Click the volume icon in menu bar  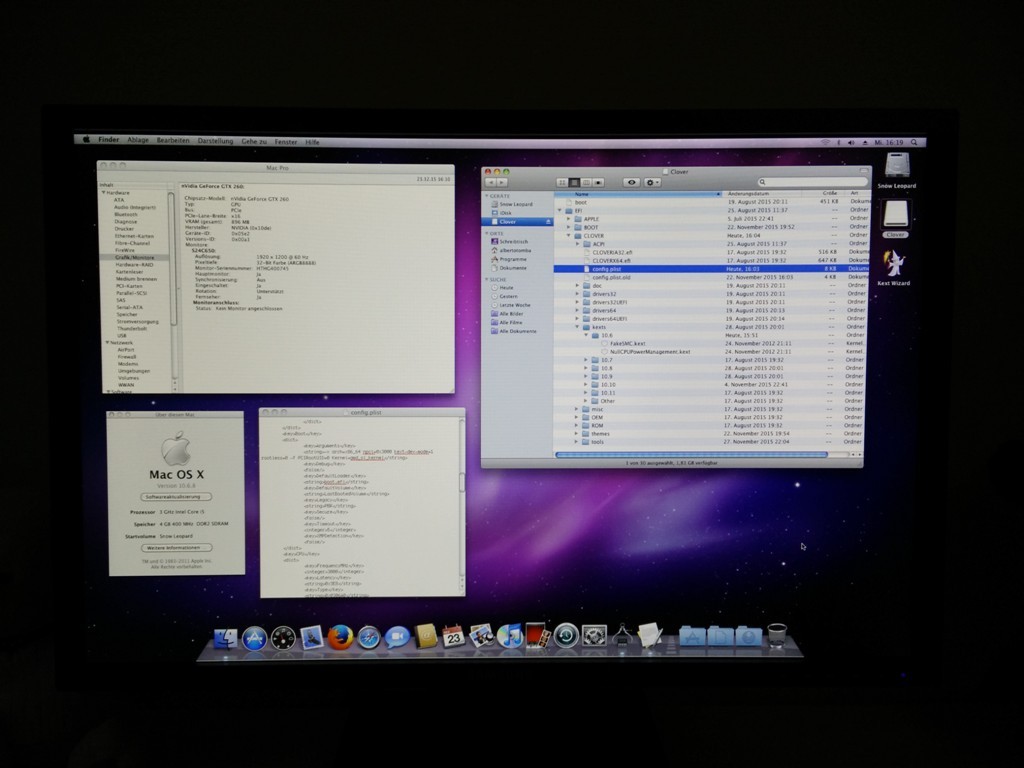coord(851,142)
